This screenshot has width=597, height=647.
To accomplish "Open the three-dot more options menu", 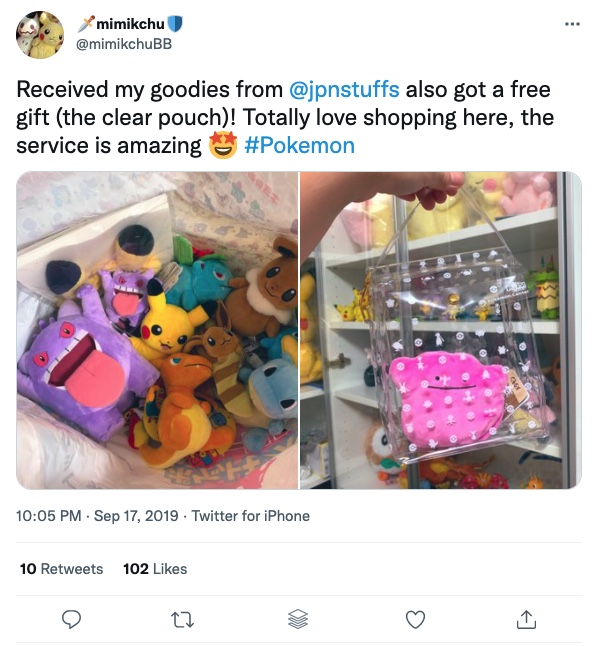I will (x=572, y=24).
